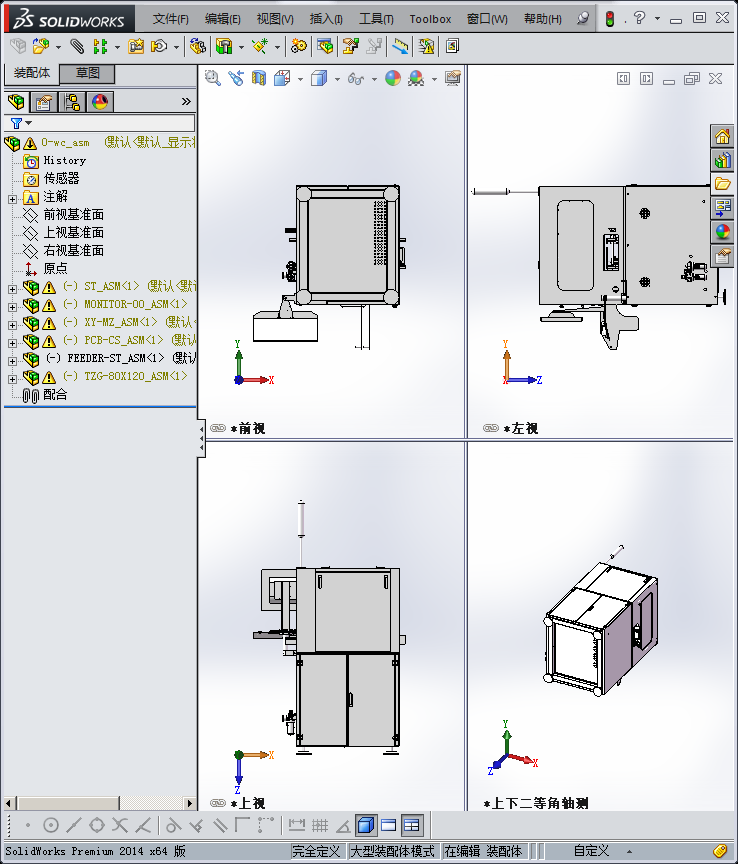738x864 pixels.
Task: Click the rebuild traffic light icon
Action: click(610, 19)
